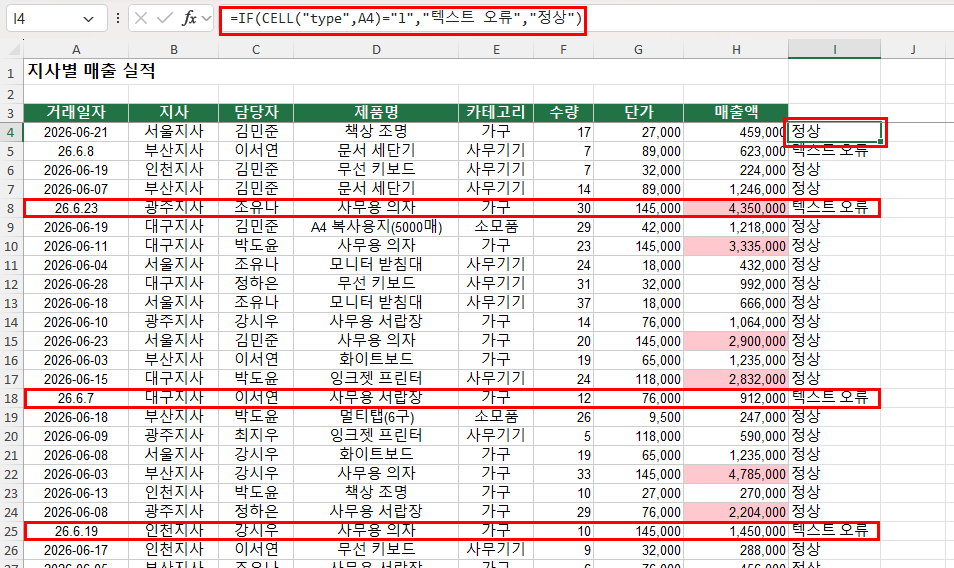
Task: Click 잉크젯 프린터 in row 17
Action: coord(376,379)
